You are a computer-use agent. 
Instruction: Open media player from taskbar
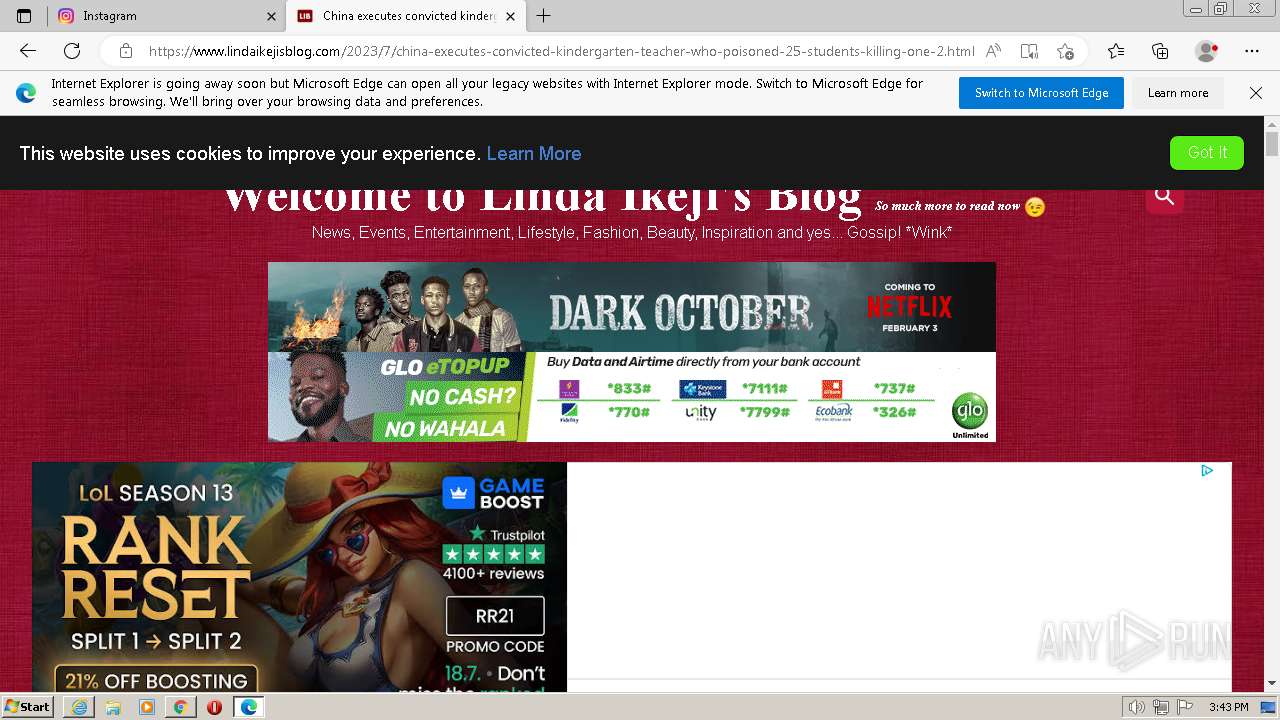tap(147, 707)
